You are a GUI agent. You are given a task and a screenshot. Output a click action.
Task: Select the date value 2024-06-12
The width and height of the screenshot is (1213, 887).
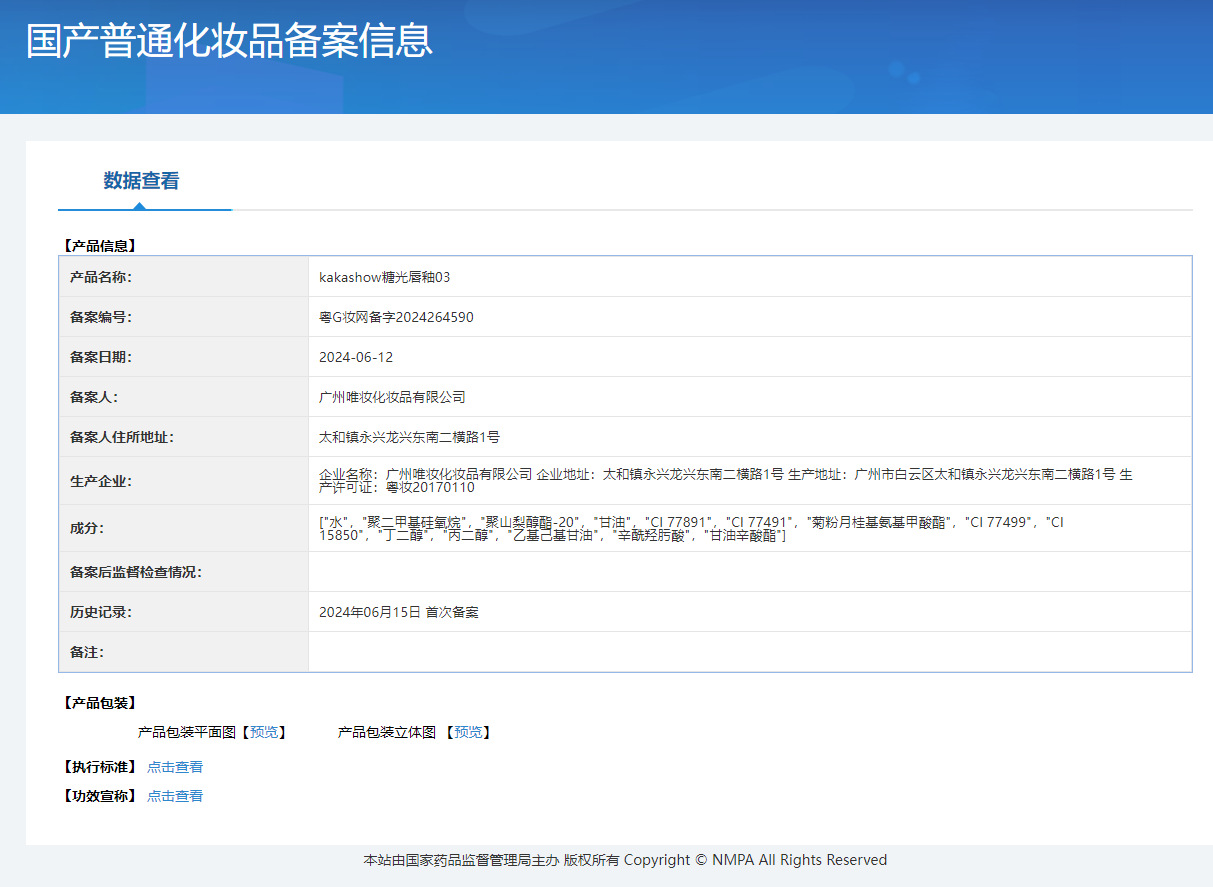tap(356, 357)
